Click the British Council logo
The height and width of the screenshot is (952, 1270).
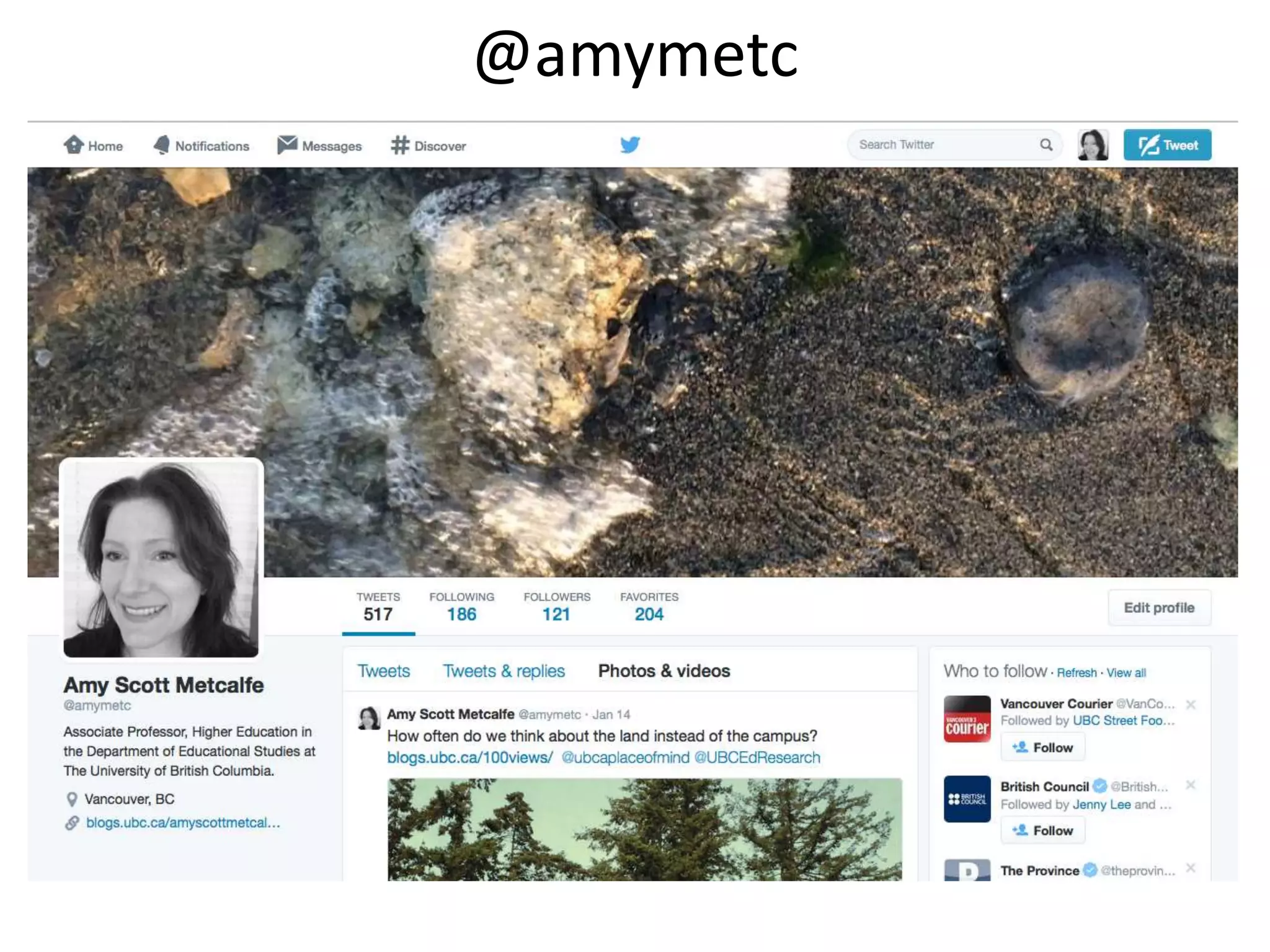pos(967,800)
